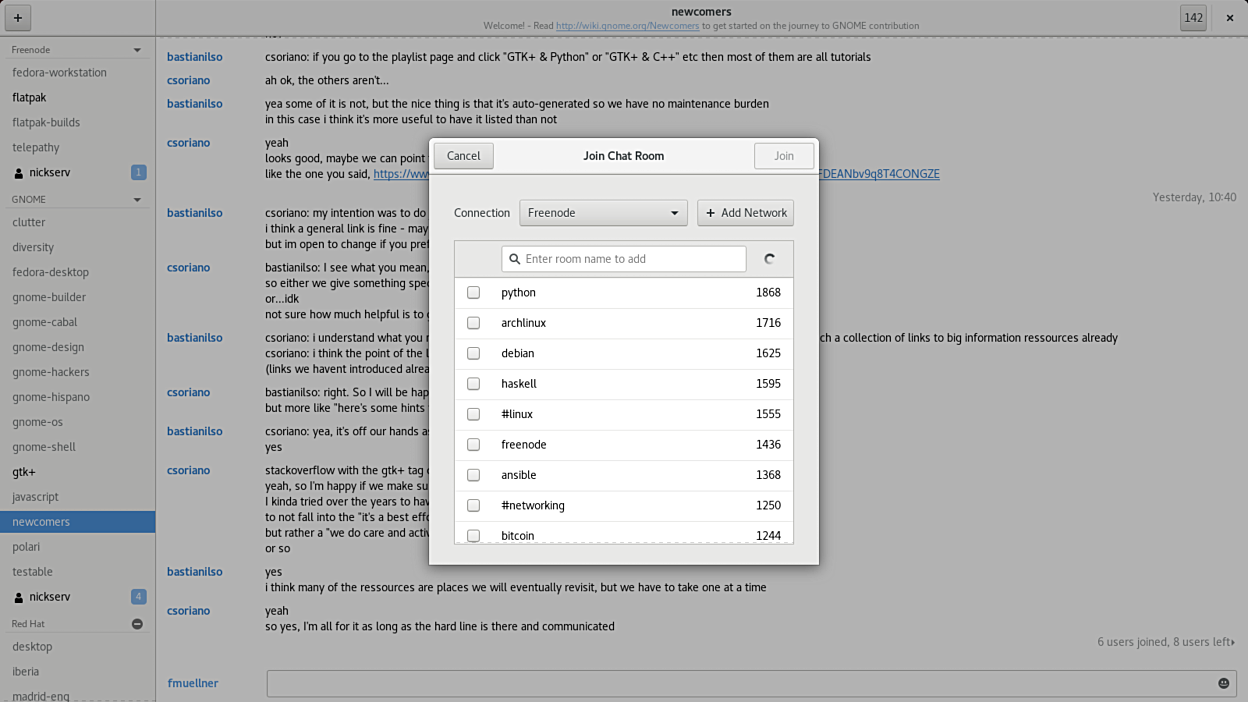Screen dimensions: 1248x702
Task: Open nickserv private chat under Freenode
Action: tap(50, 172)
